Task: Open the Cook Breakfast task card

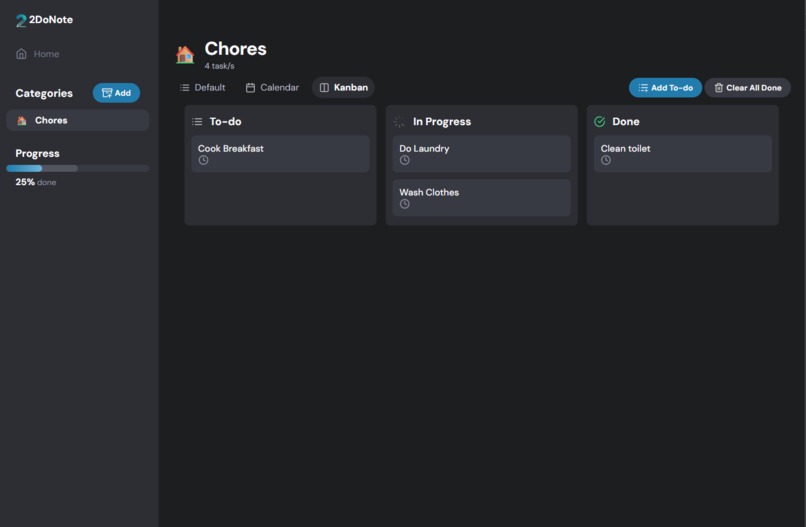Action: 280,154
